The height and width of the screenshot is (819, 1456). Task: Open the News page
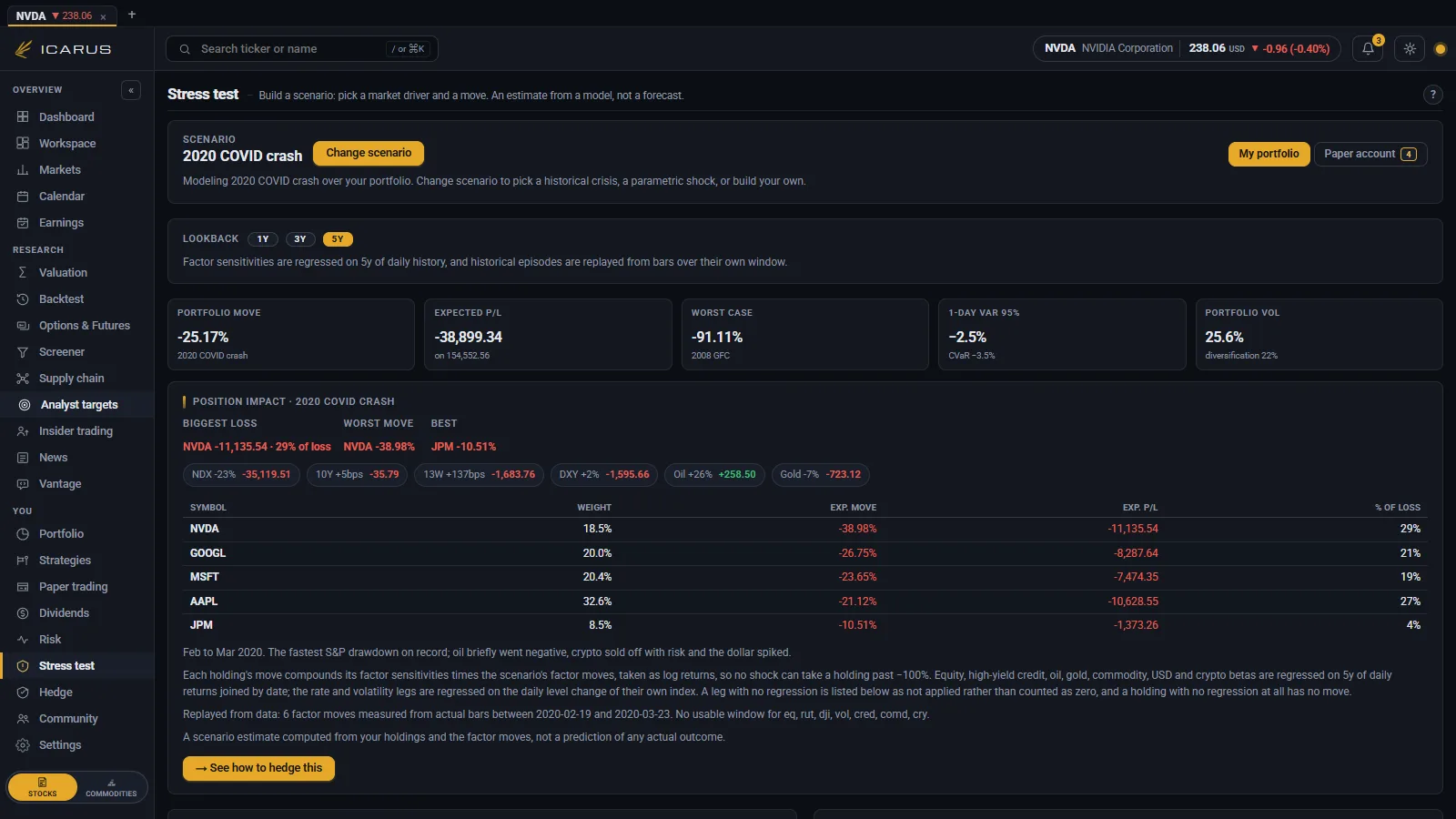pyautogui.click(x=76, y=457)
